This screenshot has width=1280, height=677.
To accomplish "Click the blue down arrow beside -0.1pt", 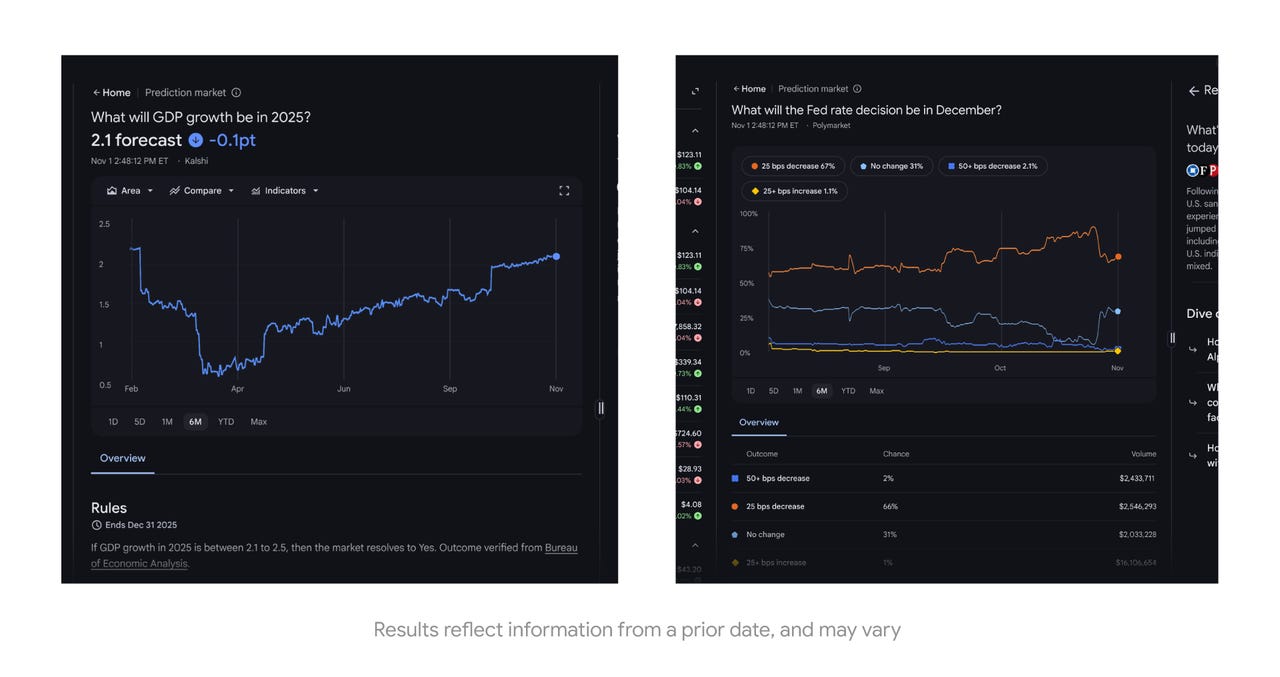I will point(195,141).
